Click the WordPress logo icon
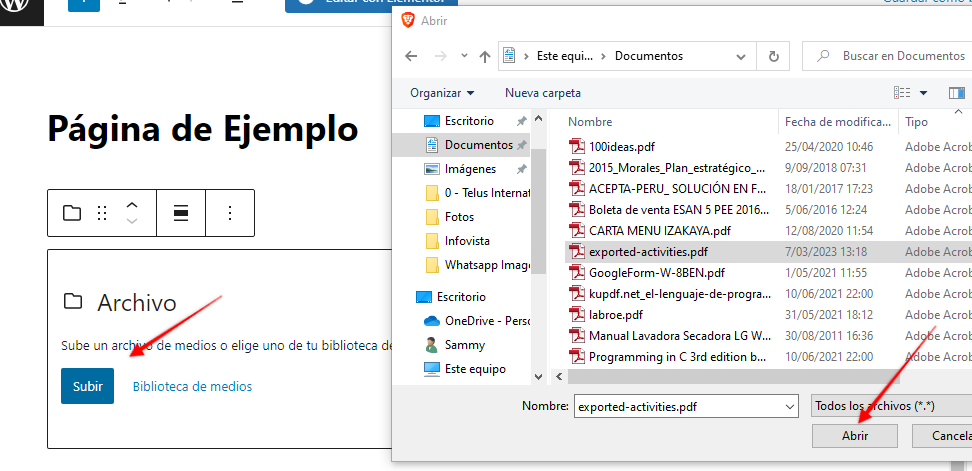Screen dimensions: 972x471 (x=21, y=3)
